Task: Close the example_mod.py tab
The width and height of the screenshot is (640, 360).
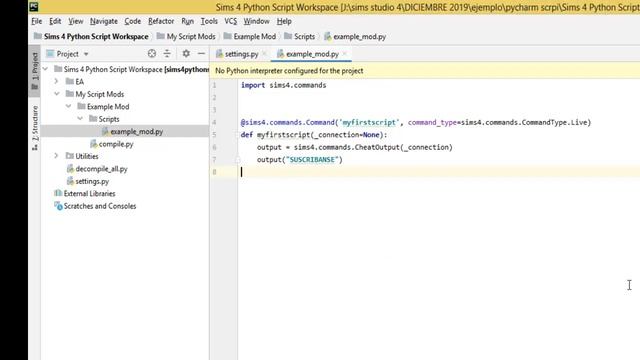Action: [345, 53]
